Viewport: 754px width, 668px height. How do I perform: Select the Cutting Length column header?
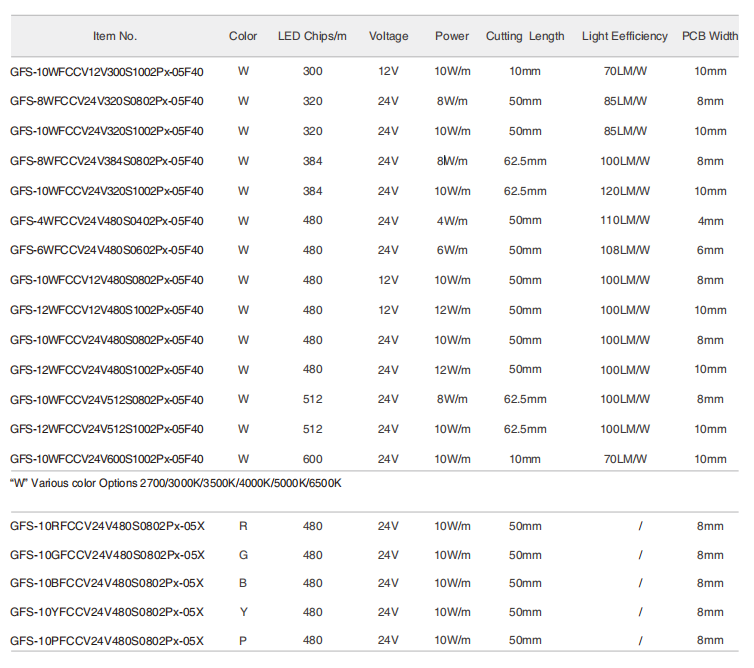click(x=525, y=36)
